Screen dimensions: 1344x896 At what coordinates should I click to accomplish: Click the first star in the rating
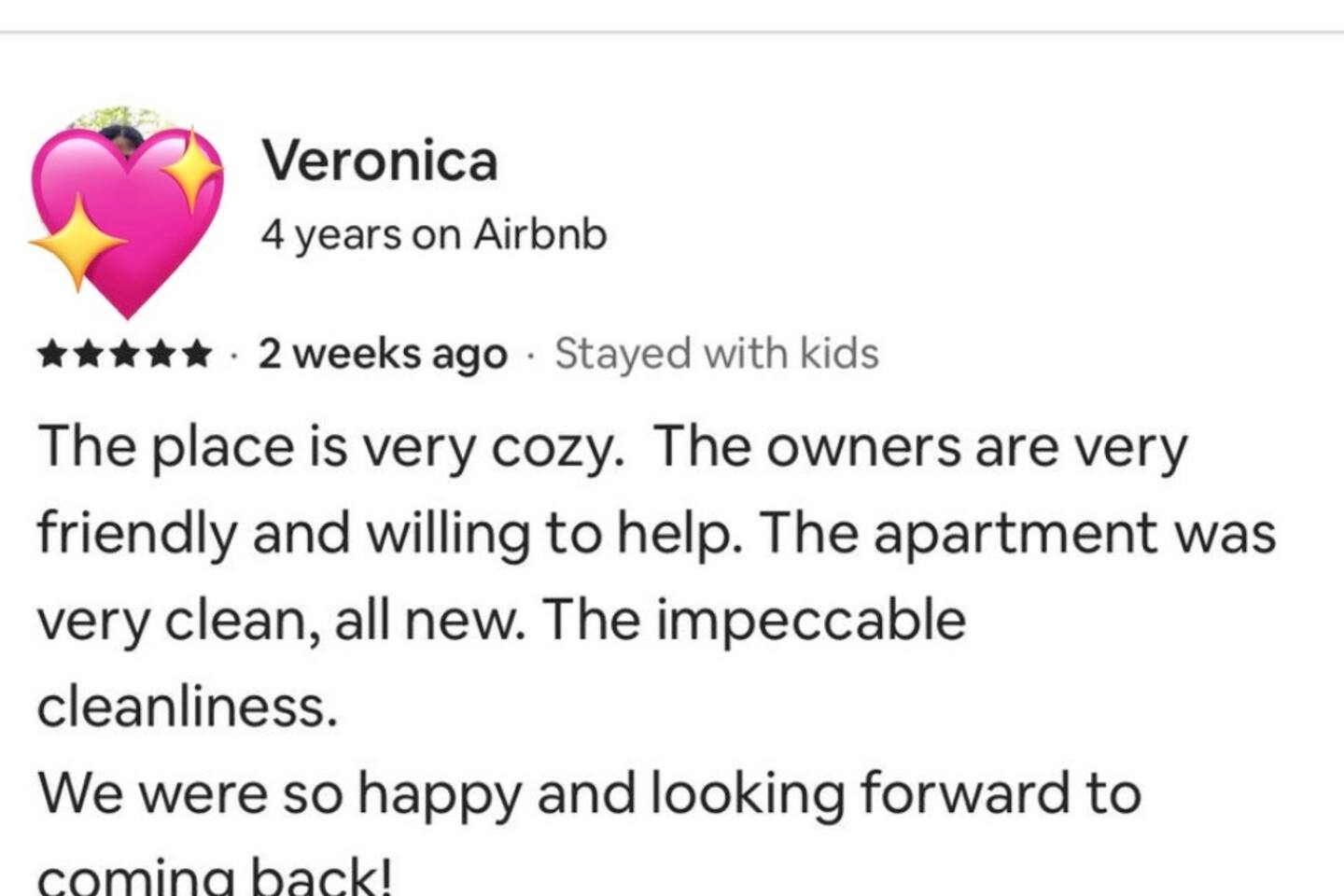51,355
